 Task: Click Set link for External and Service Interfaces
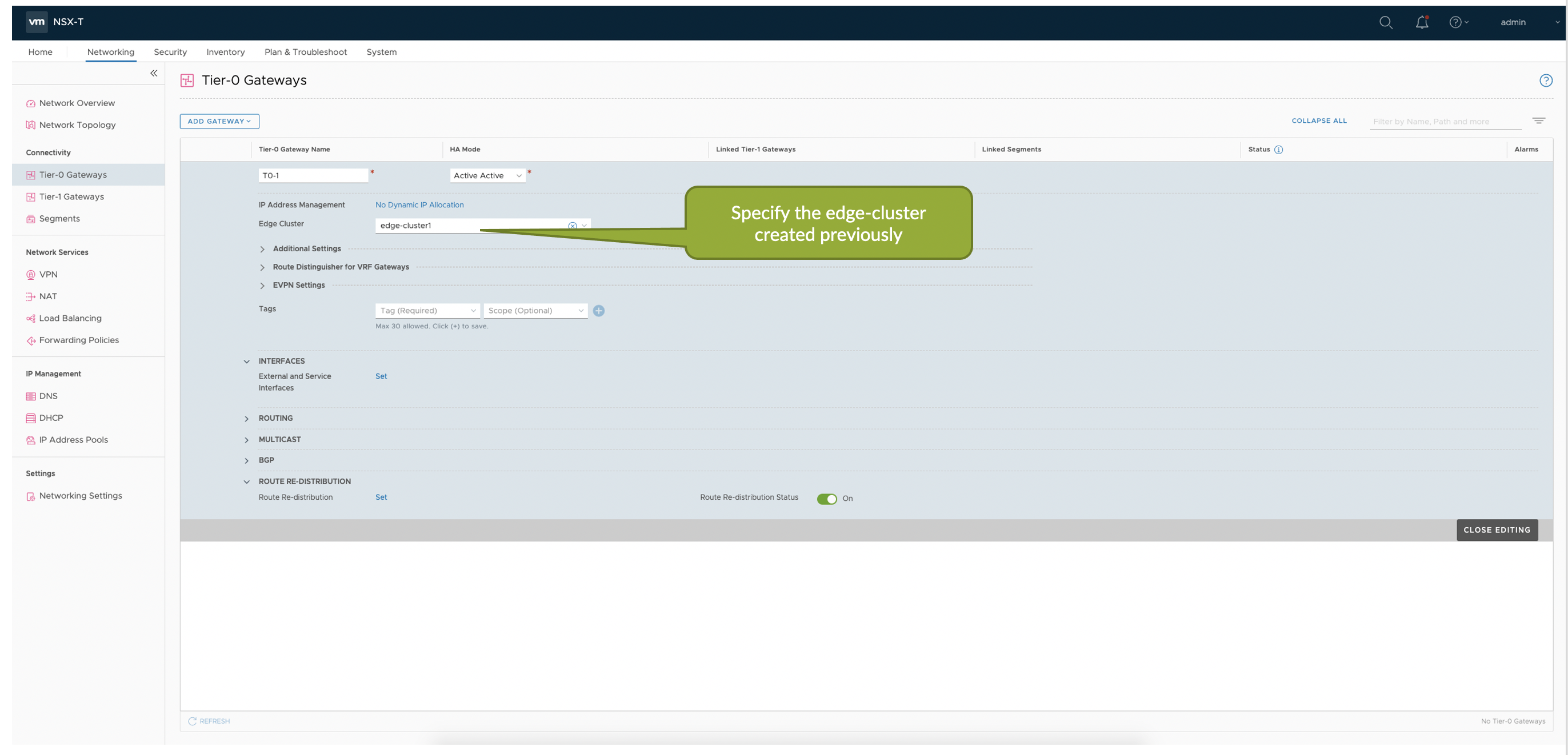381,376
